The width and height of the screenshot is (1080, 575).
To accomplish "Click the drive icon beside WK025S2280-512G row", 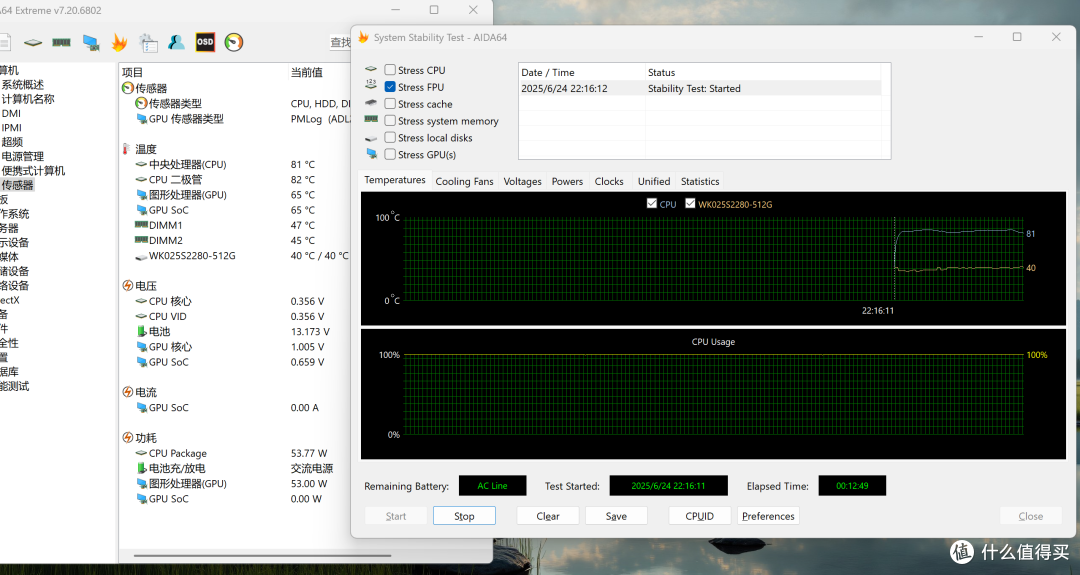I will 141,256.
